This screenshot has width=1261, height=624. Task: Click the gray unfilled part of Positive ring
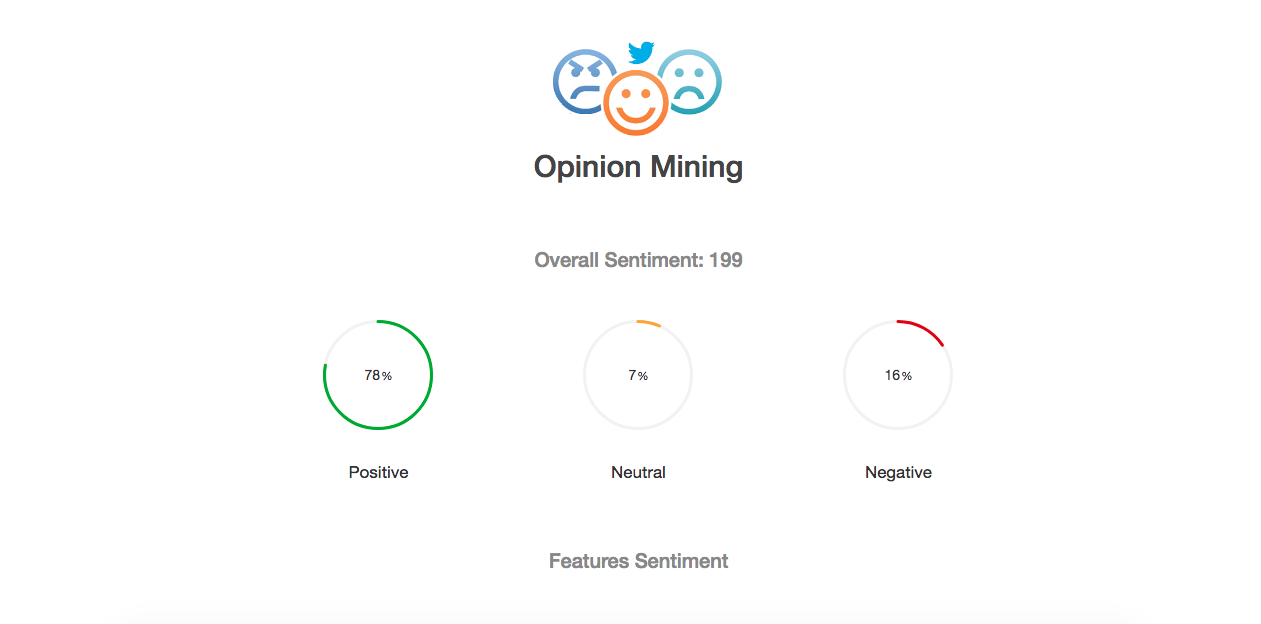click(x=340, y=337)
